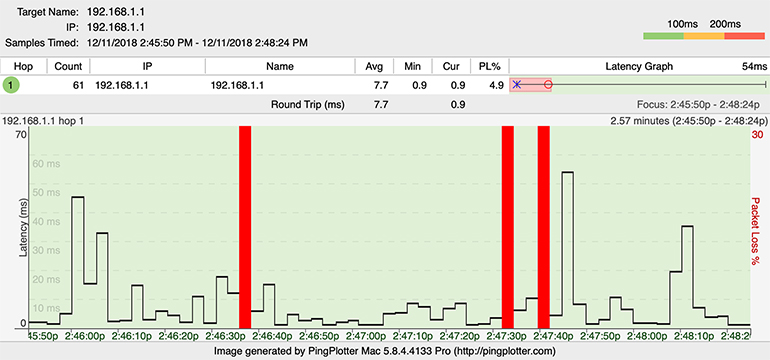
Task: Click the 4.9 packet loss percentage cell
Action: [497, 85]
